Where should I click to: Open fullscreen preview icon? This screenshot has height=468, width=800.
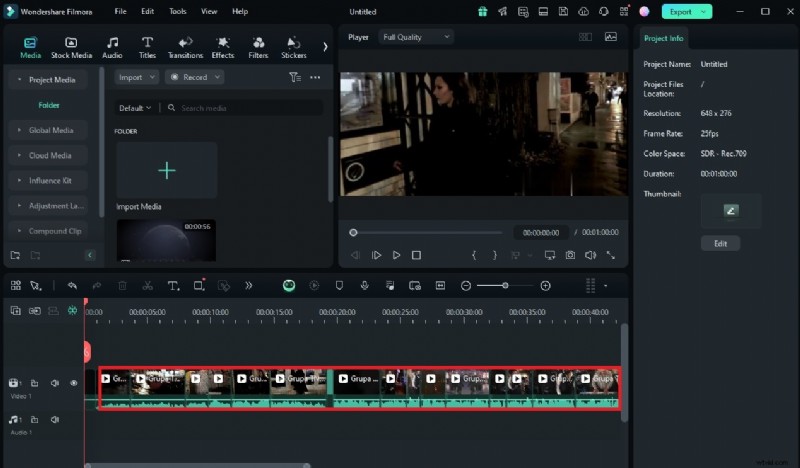click(611, 255)
